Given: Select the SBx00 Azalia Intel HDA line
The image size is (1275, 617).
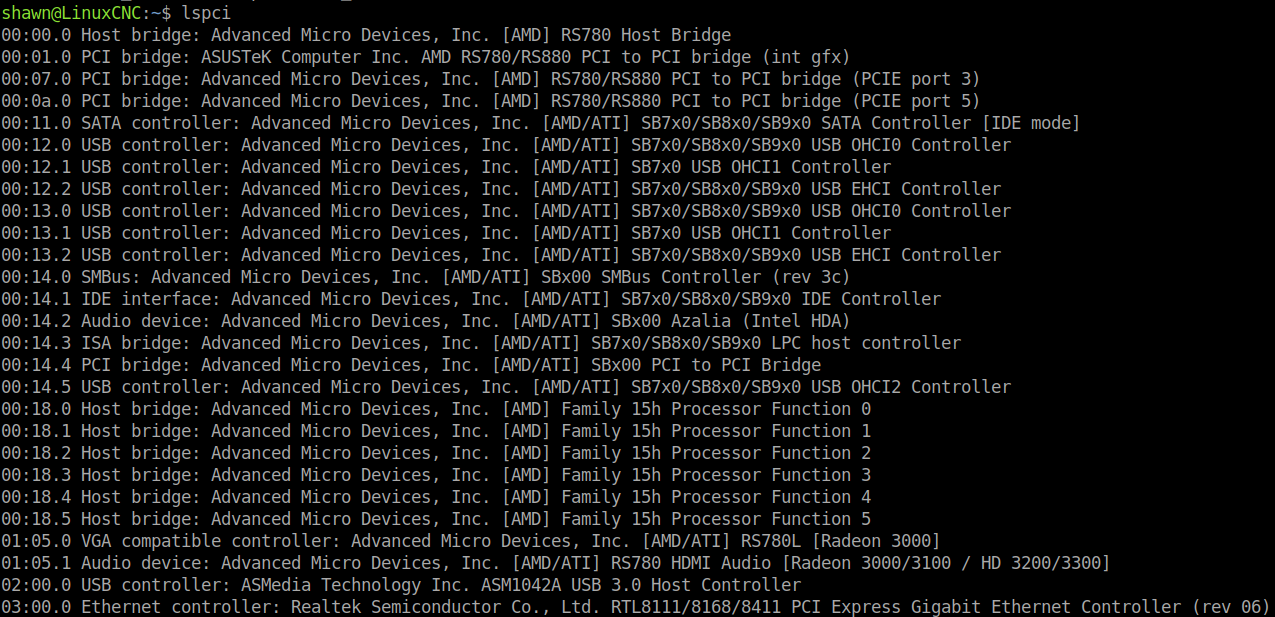Looking at the screenshot, I should [x=426, y=321].
